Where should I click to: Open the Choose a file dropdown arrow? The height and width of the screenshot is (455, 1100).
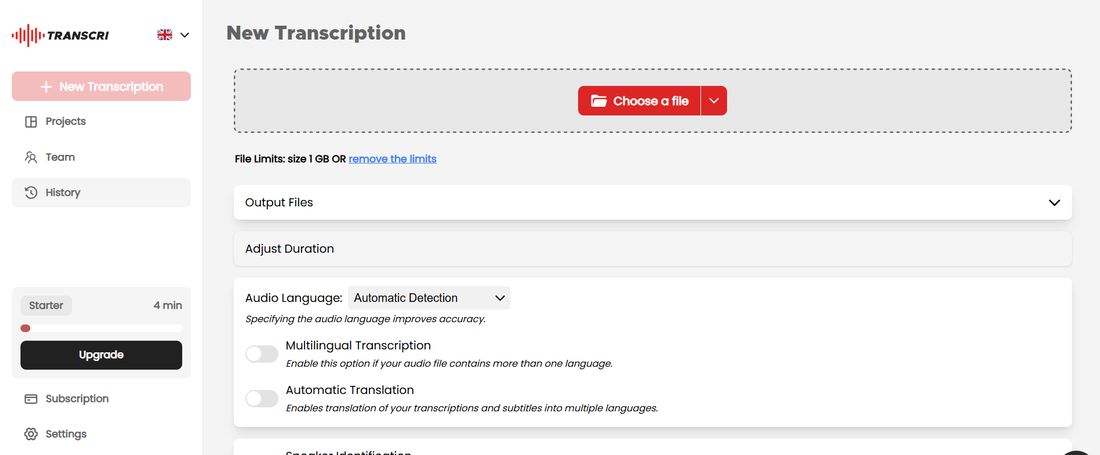pos(714,101)
